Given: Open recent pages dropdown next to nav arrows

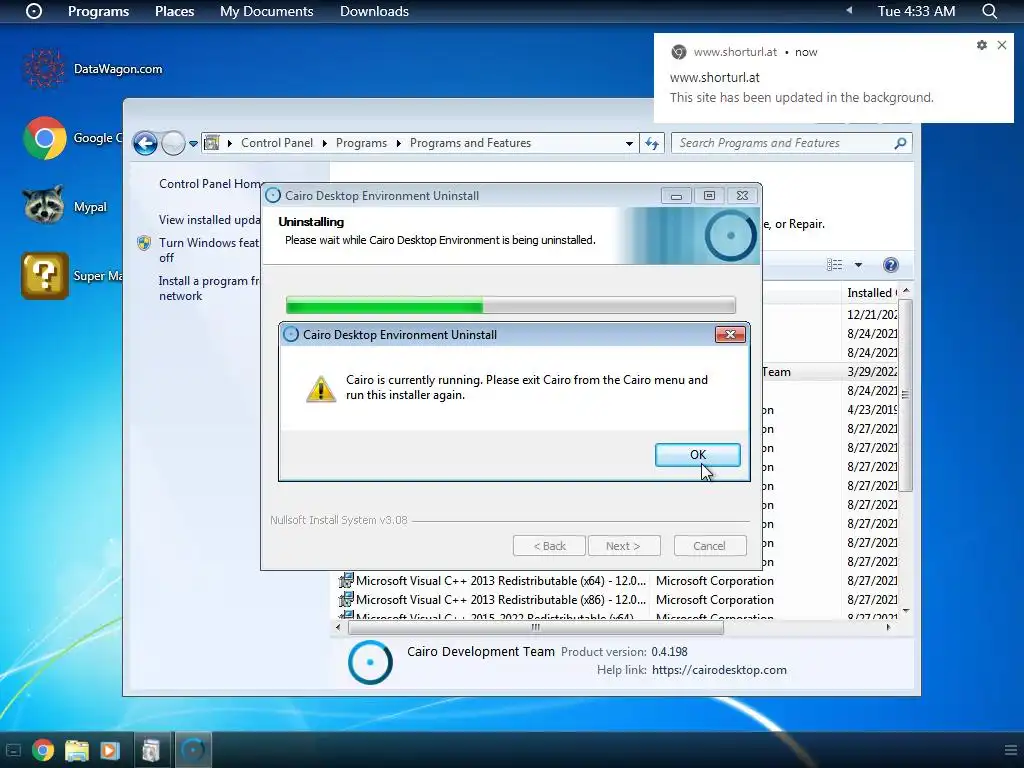Looking at the screenshot, I should 193,144.
